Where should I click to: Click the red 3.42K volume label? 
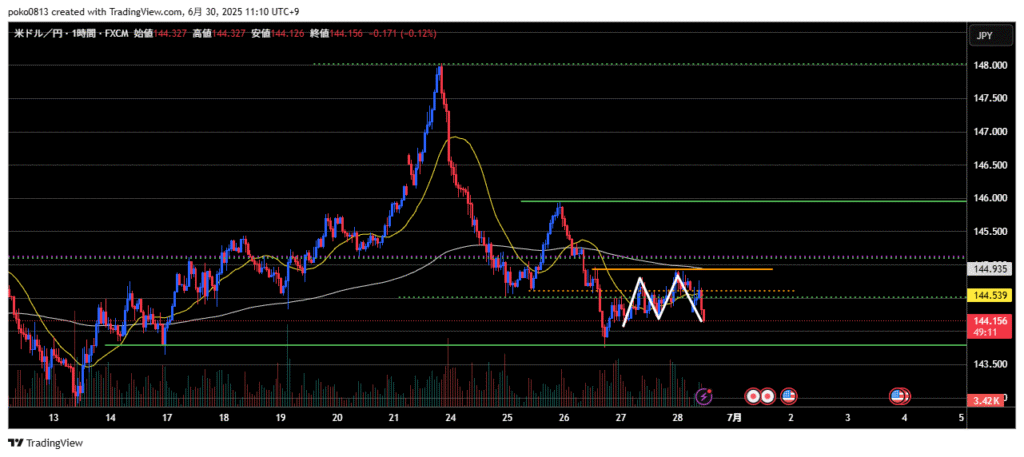pos(987,400)
